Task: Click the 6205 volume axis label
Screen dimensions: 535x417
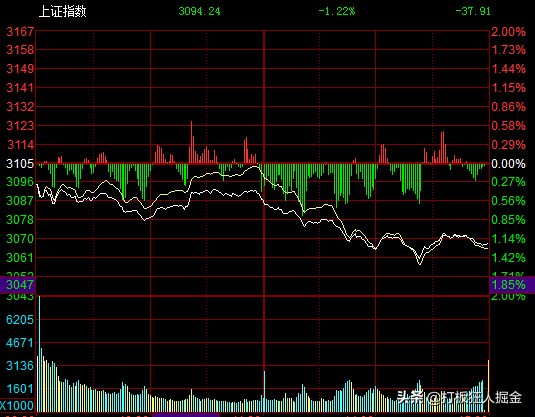Action: coord(20,320)
